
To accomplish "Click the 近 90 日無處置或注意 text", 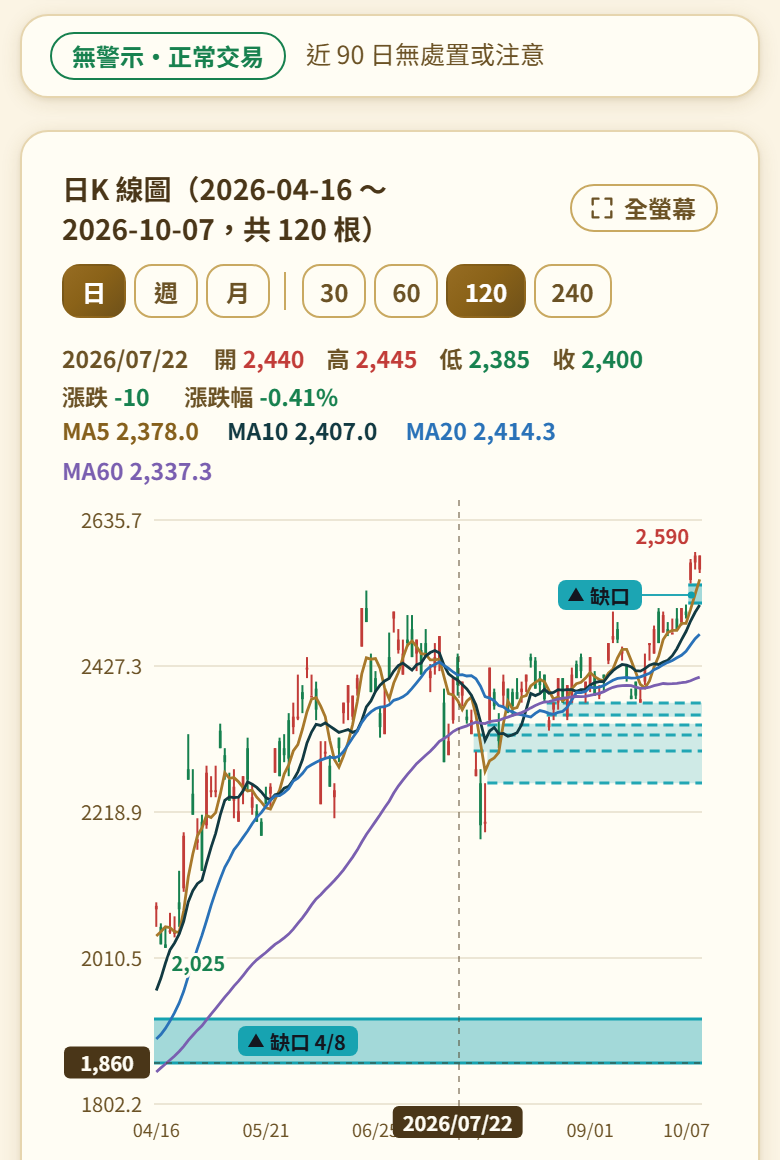I will 426,55.
